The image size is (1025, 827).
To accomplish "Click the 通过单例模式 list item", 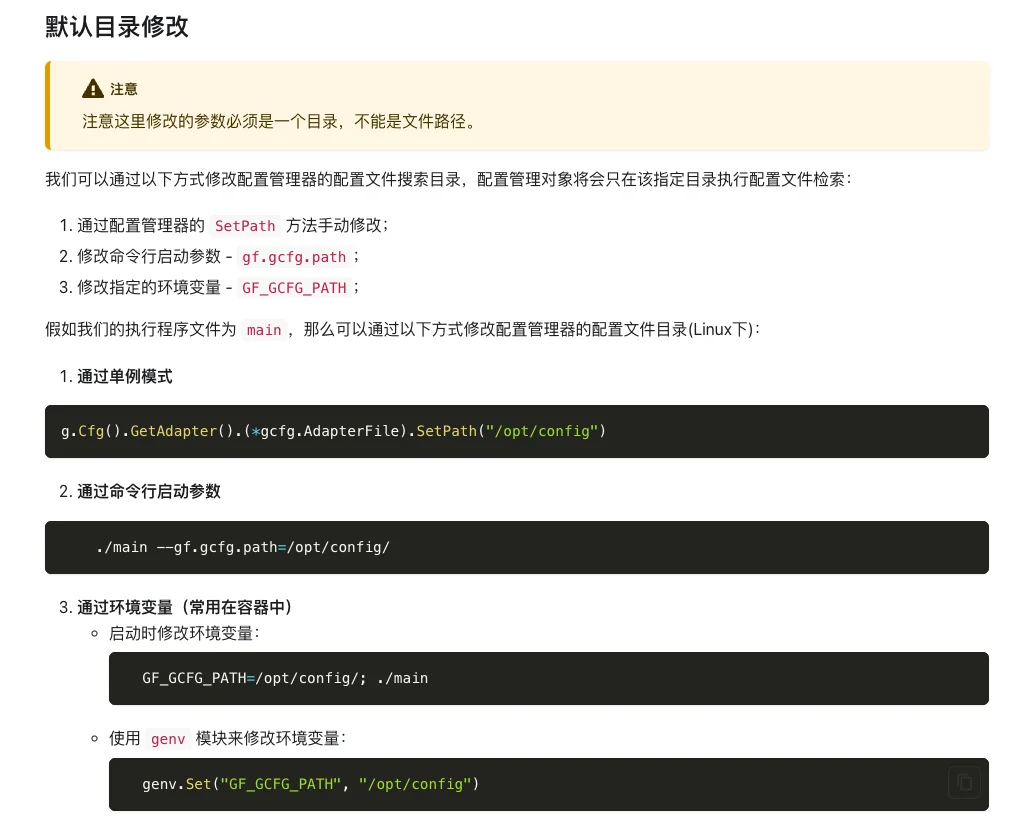I will pyautogui.click(x=125, y=376).
